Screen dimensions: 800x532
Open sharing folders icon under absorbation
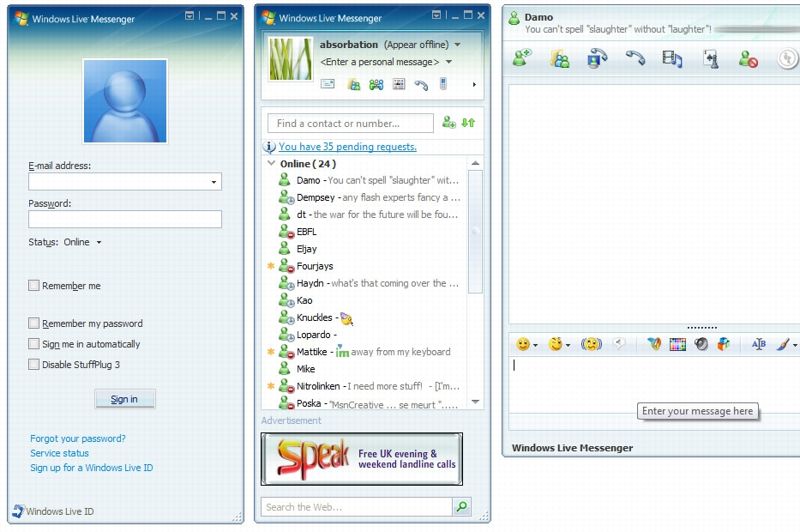(354, 84)
